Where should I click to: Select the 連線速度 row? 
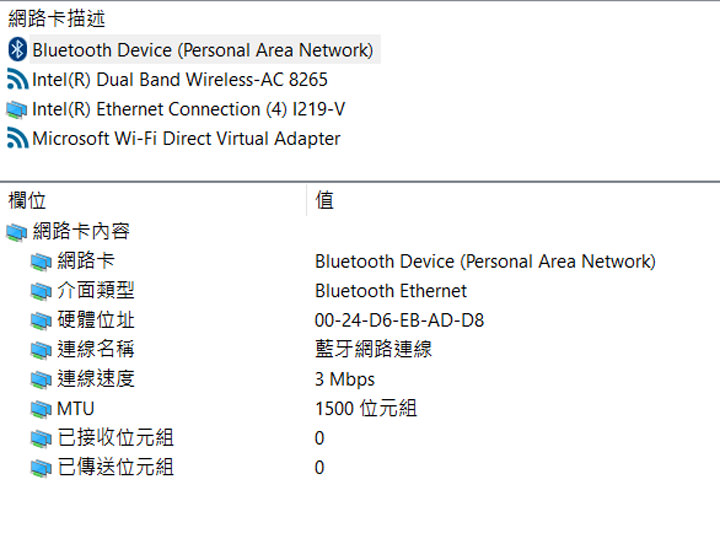click(96, 379)
